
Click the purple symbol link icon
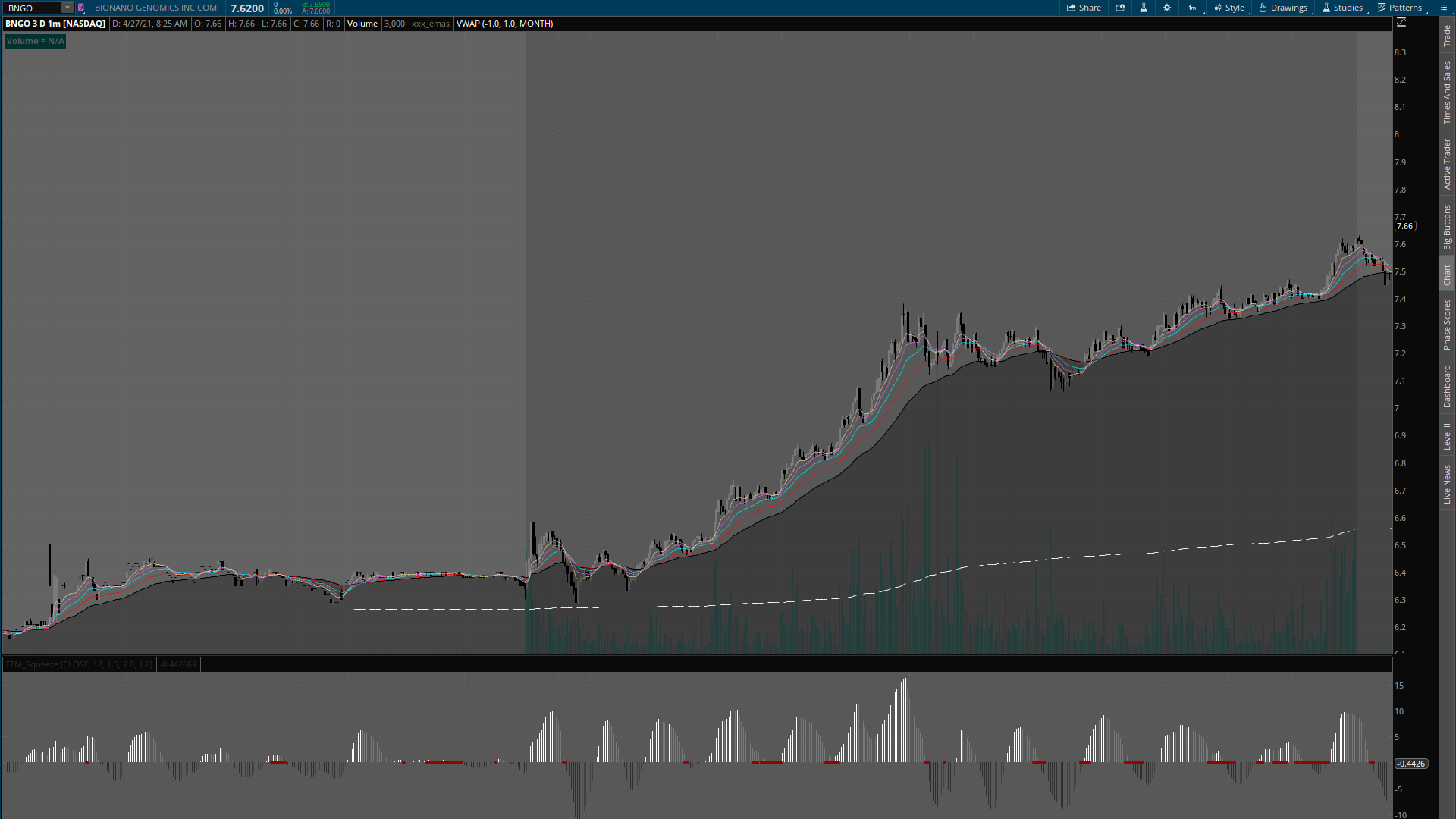click(x=81, y=8)
